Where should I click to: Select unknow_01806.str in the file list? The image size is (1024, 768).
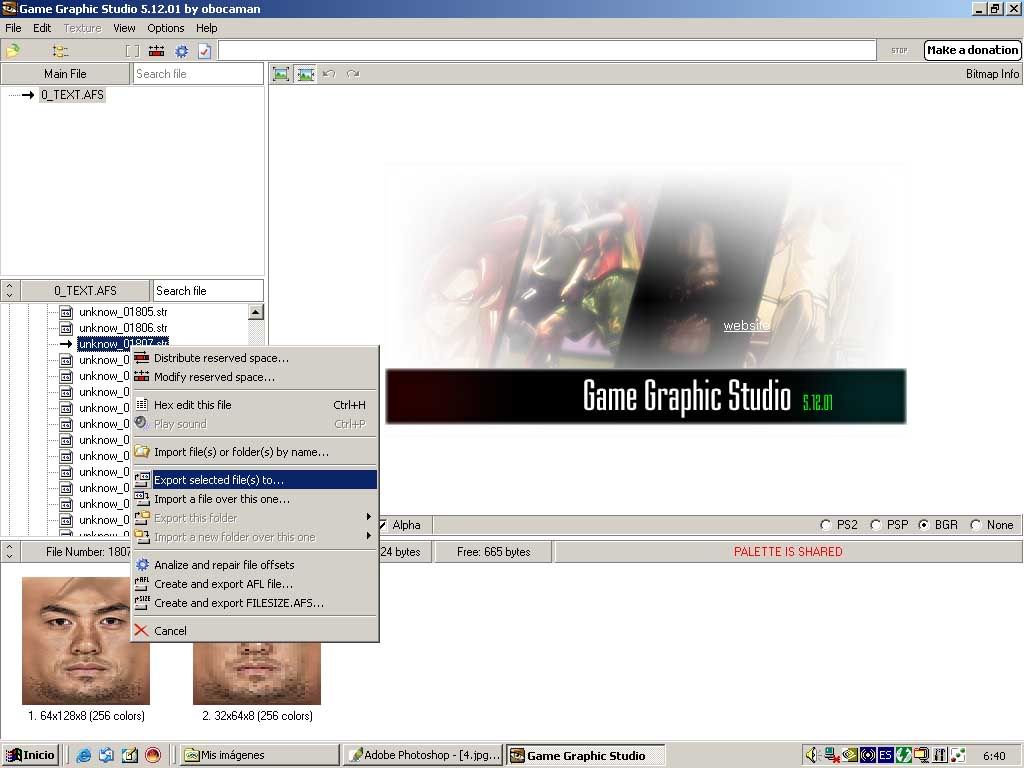[x=123, y=328]
